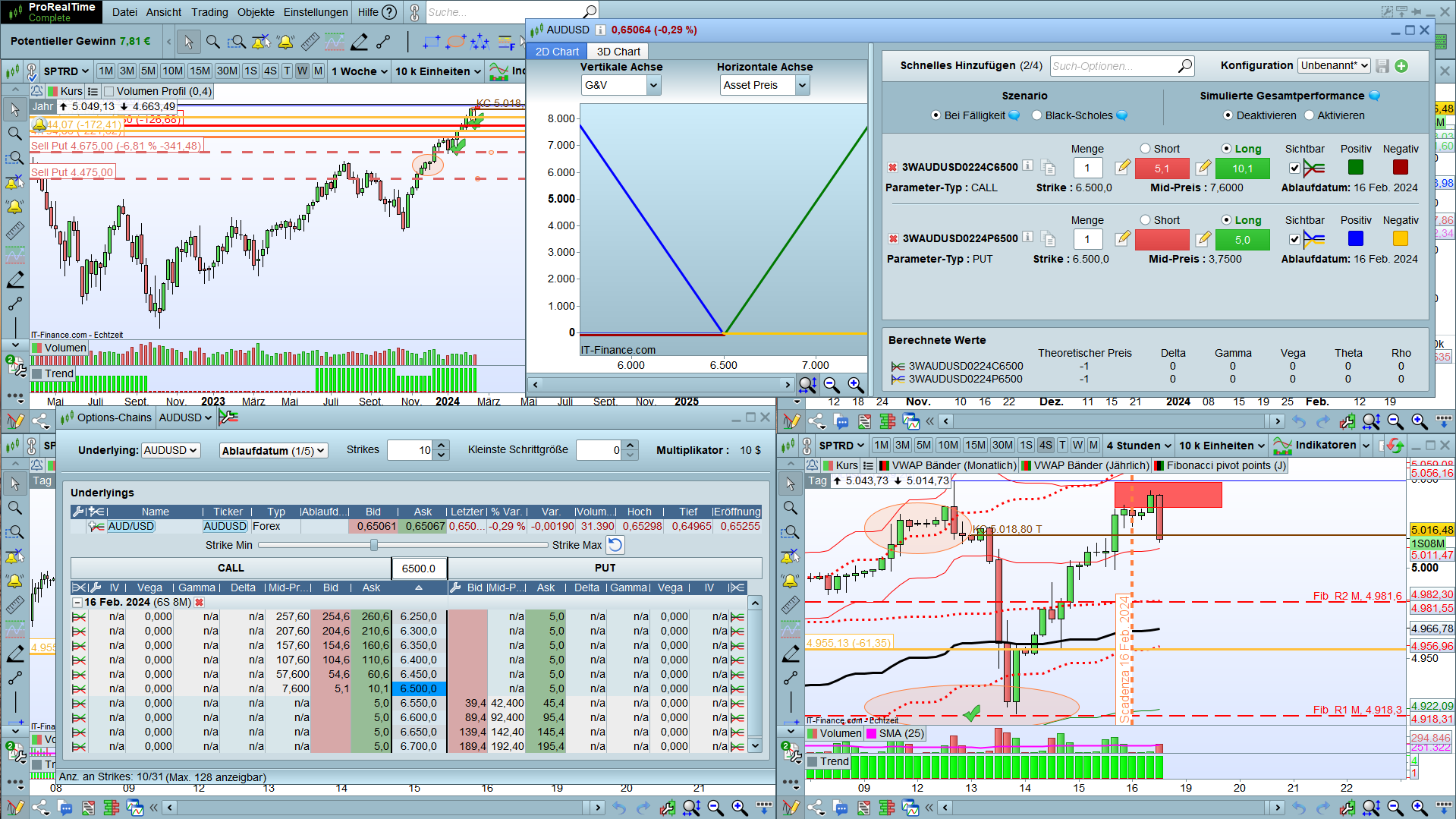This screenshot has height=819, width=1456.
Task: Click the Hilfe question mark icon
Action: [389, 12]
